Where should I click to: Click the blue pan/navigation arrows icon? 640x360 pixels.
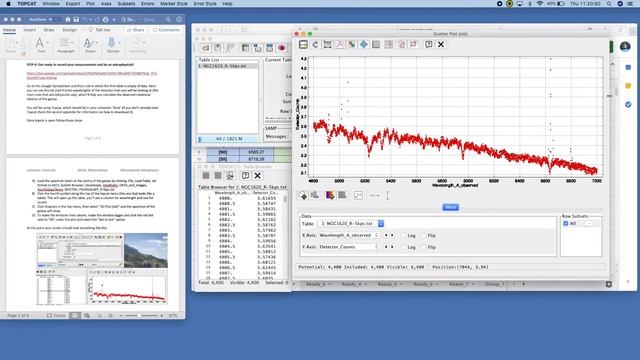(x=364, y=44)
